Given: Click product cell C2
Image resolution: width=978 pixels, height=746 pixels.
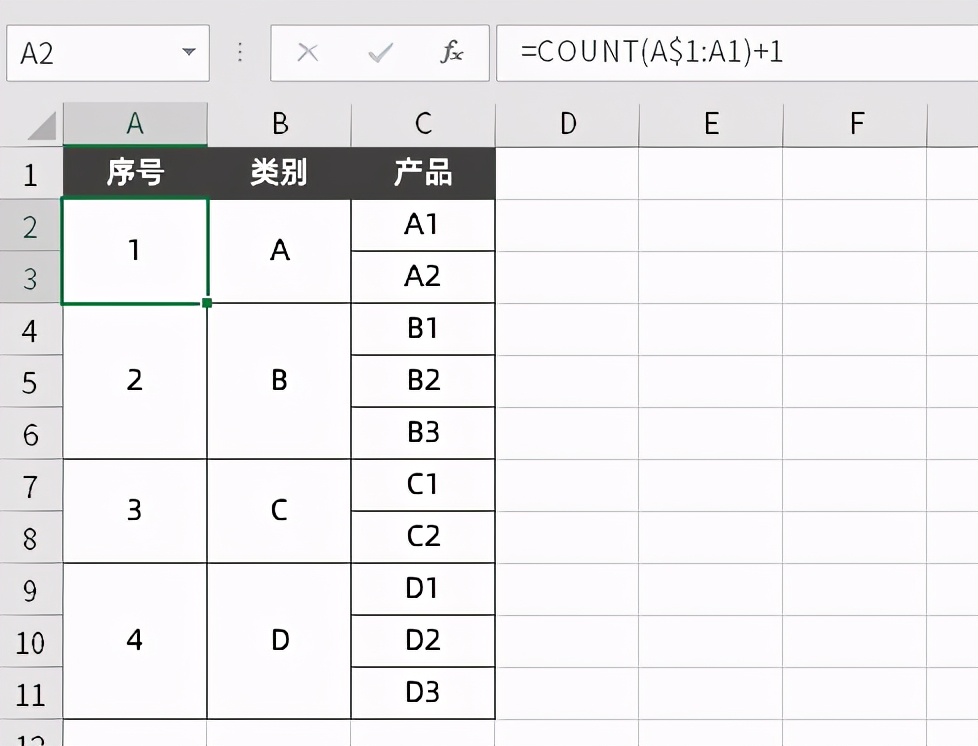Looking at the screenshot, I should tap(423, 536).
